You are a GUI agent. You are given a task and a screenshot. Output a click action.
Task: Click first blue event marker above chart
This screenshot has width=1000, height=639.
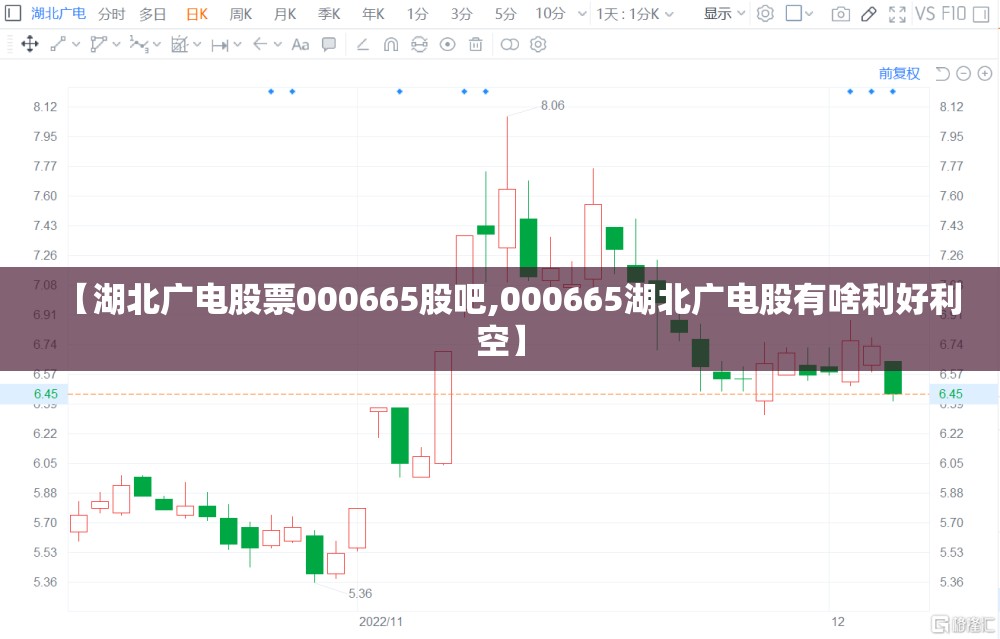coord(271,92)
